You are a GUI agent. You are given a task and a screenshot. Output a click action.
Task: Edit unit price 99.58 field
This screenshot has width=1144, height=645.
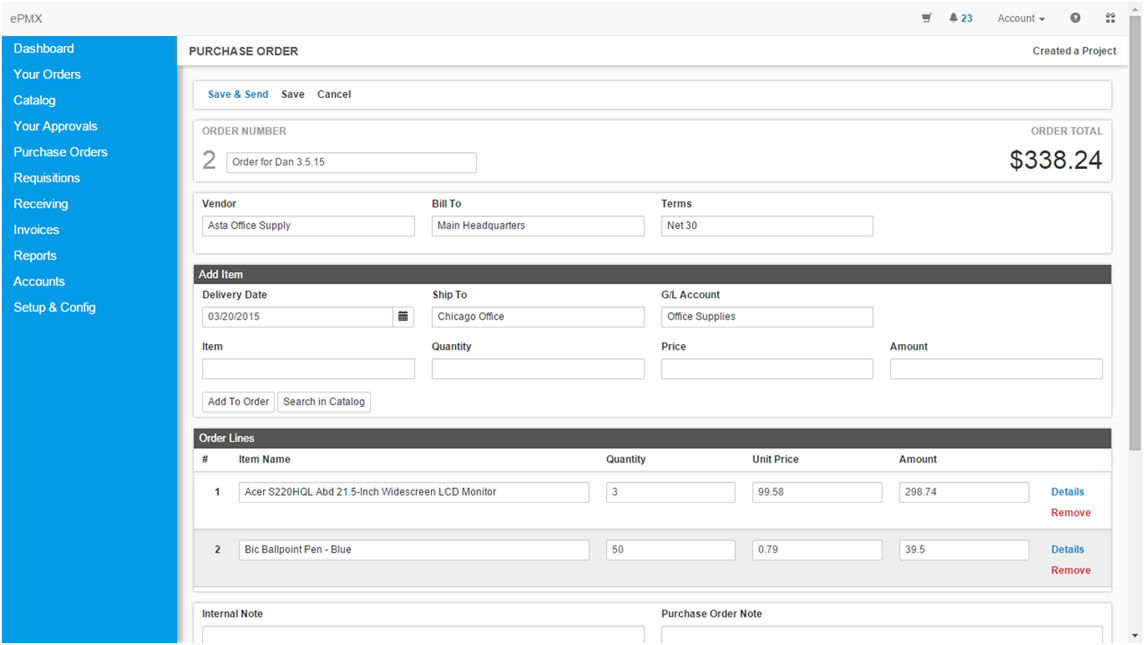click(x=817, y=493)
